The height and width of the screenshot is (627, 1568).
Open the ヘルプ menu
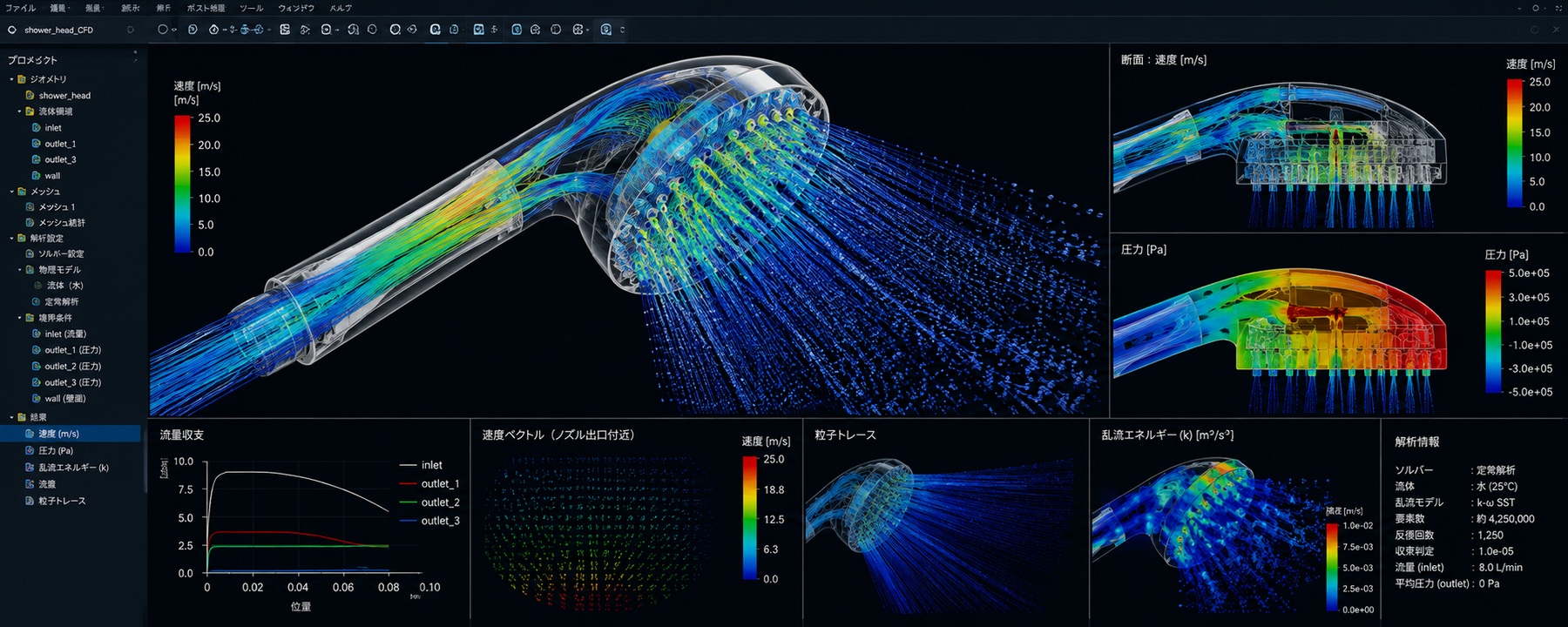tap(341, 8)
